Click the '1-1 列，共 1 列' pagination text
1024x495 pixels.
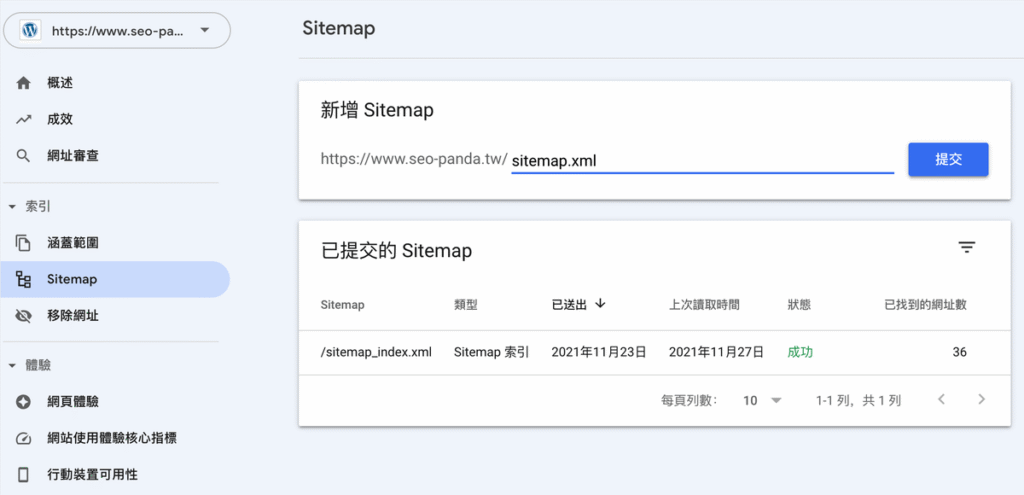point(859,401)
